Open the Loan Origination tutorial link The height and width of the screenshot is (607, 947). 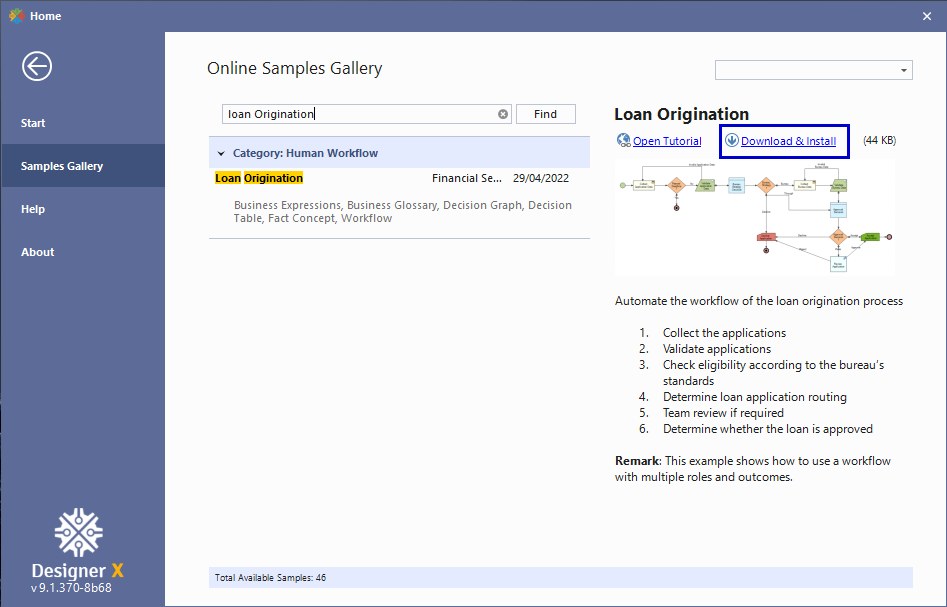[667, 141]
